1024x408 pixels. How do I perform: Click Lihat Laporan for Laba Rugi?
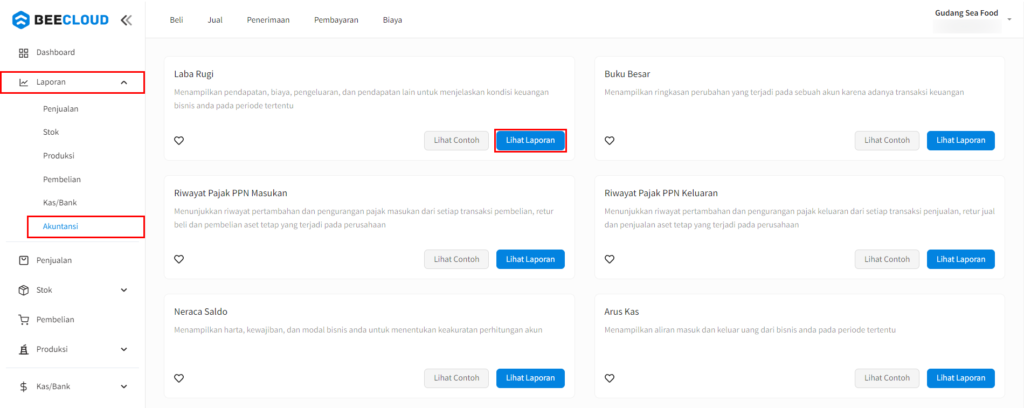[530, 140]
